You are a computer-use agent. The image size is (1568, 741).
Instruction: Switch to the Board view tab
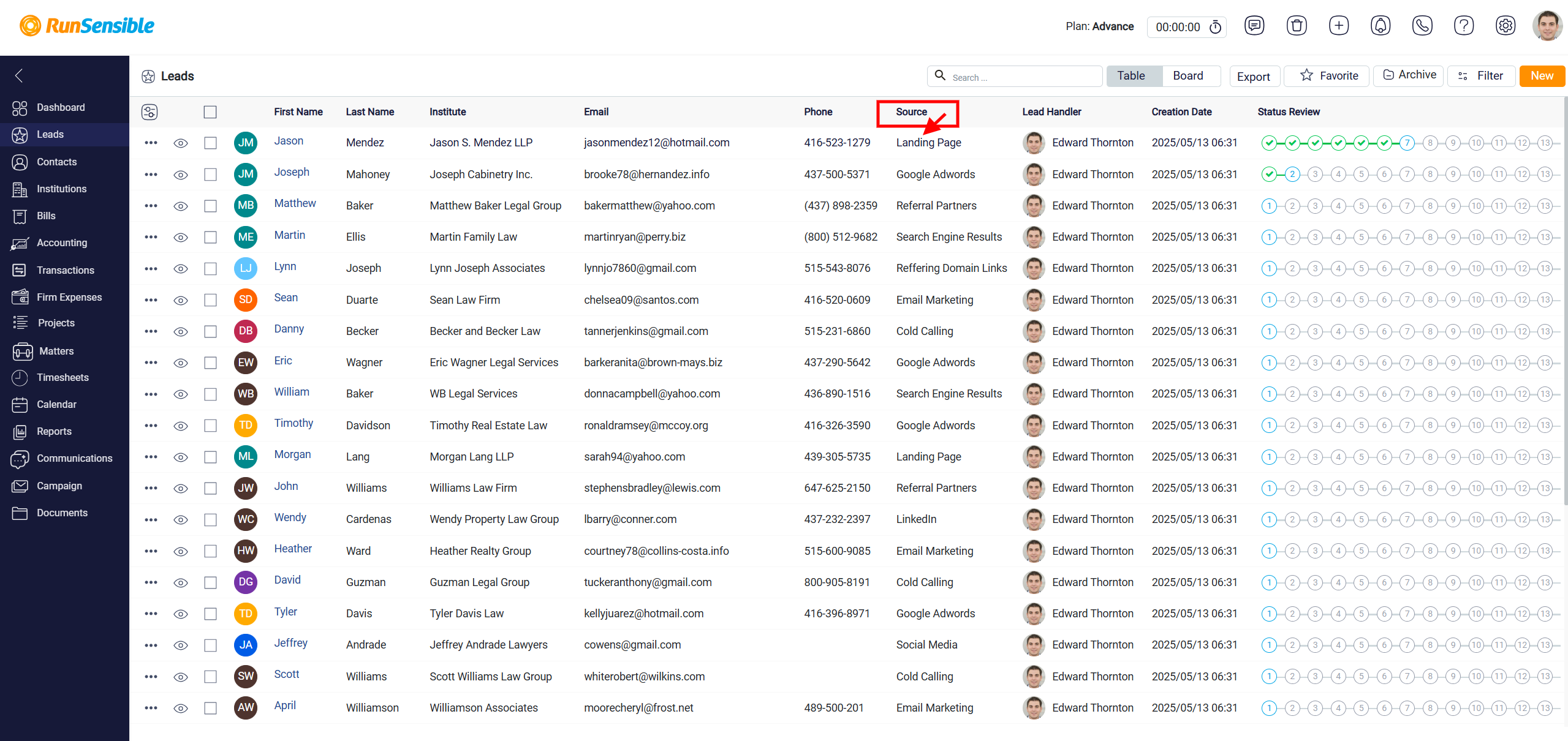(x=1187, y=76)
